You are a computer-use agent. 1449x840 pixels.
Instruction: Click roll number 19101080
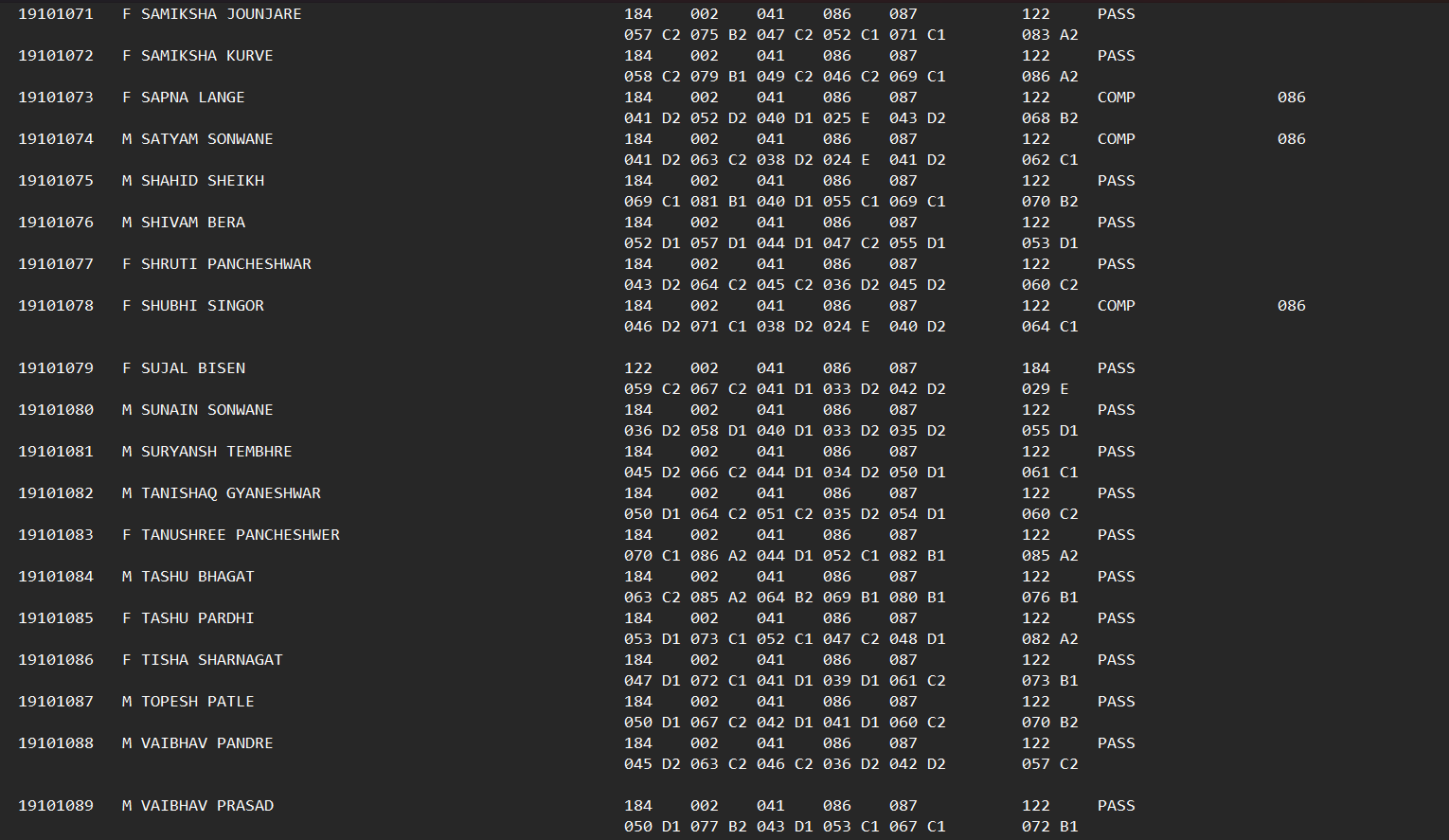click(56, 410)
